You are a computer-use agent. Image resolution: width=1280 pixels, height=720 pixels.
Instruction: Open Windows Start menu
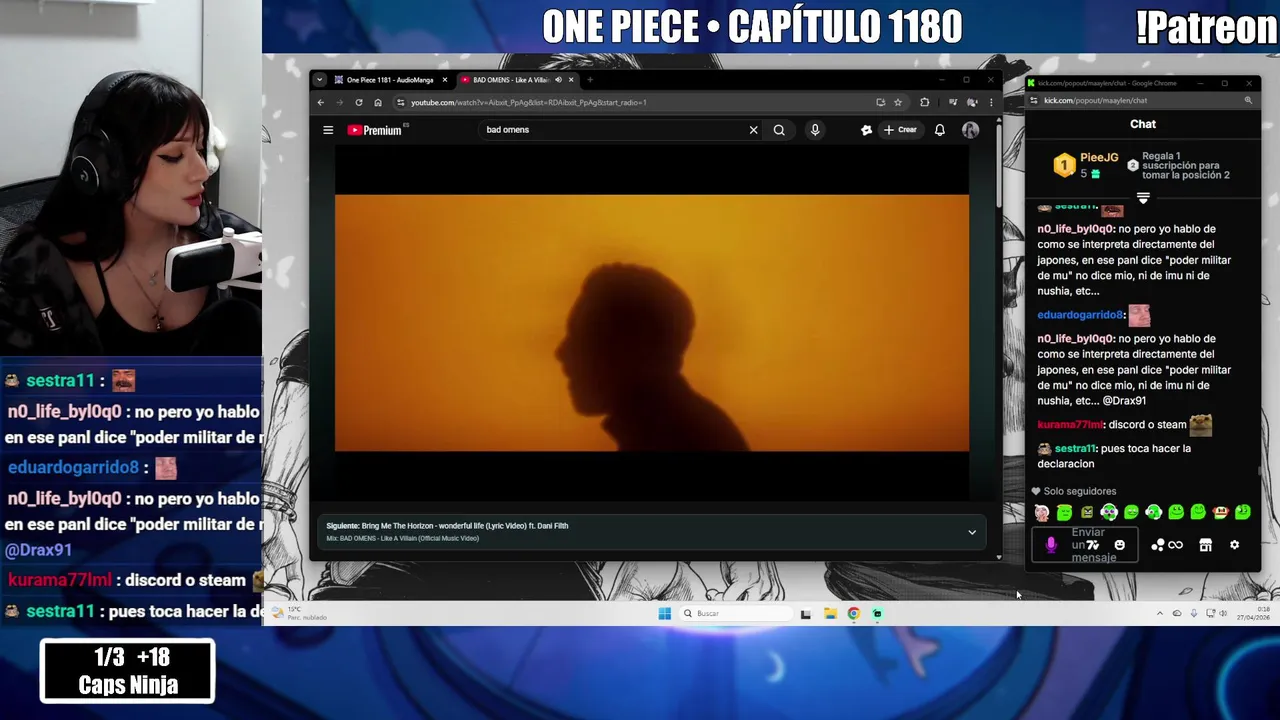664,614
